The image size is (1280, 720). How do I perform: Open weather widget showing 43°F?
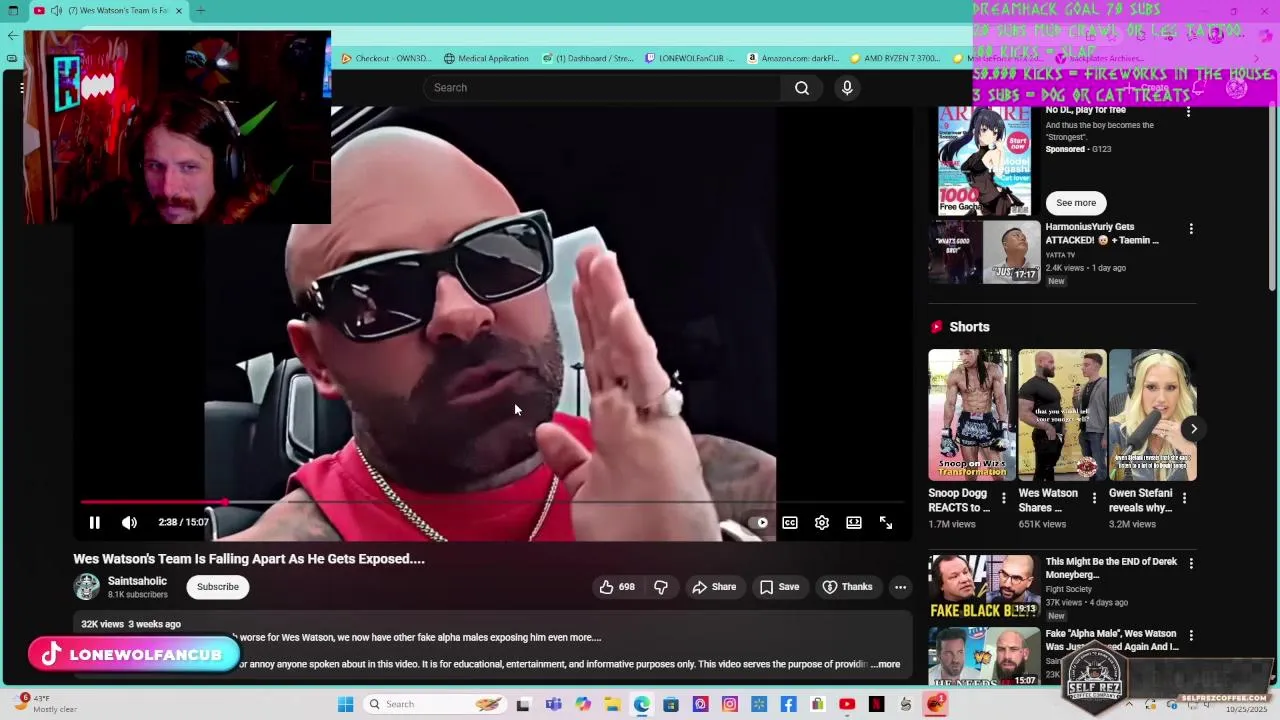(x=45, y=703)
